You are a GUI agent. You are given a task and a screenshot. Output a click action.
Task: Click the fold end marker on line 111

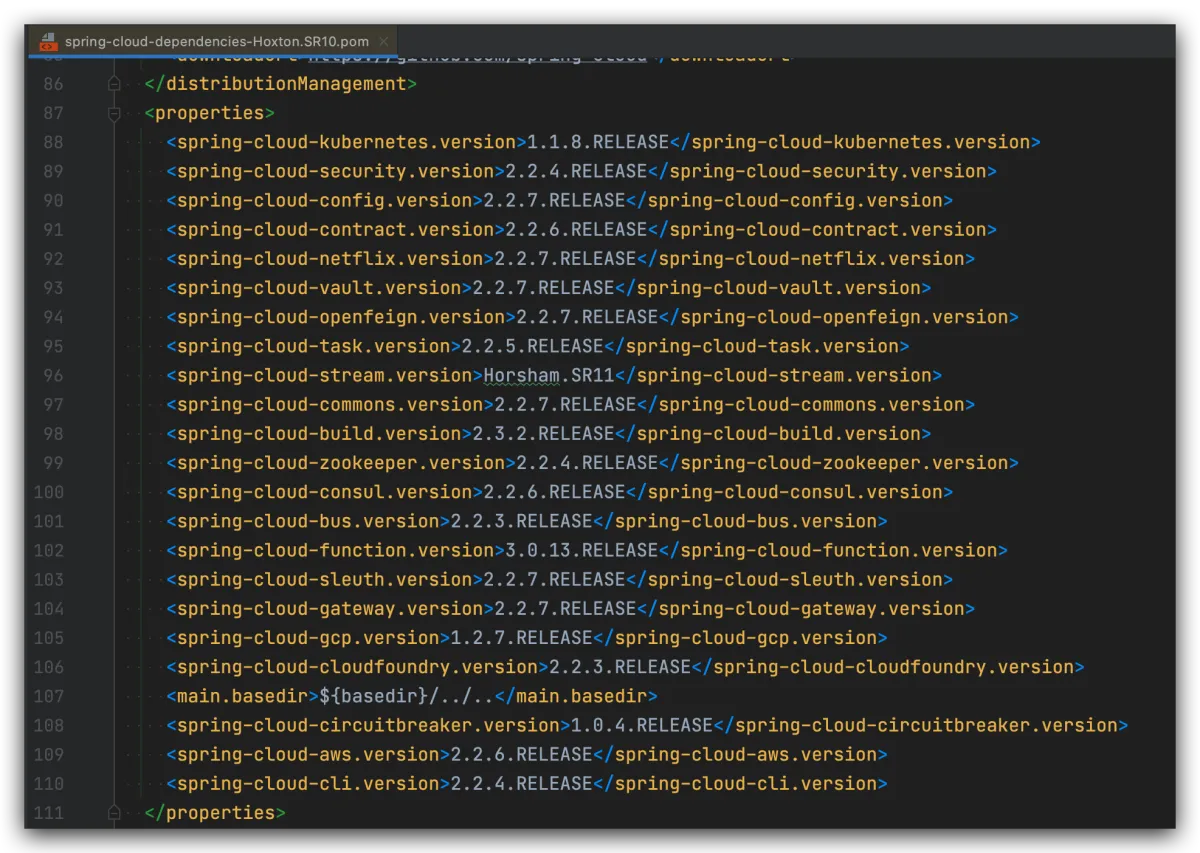click(114, 812)
